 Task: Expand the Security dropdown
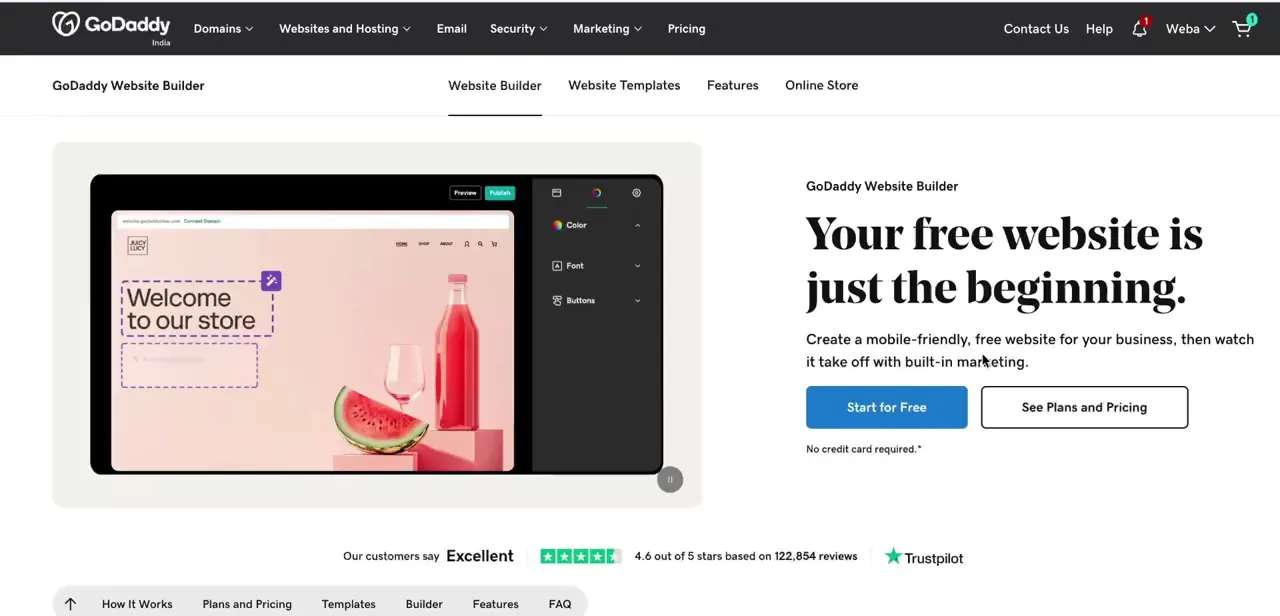519,29
